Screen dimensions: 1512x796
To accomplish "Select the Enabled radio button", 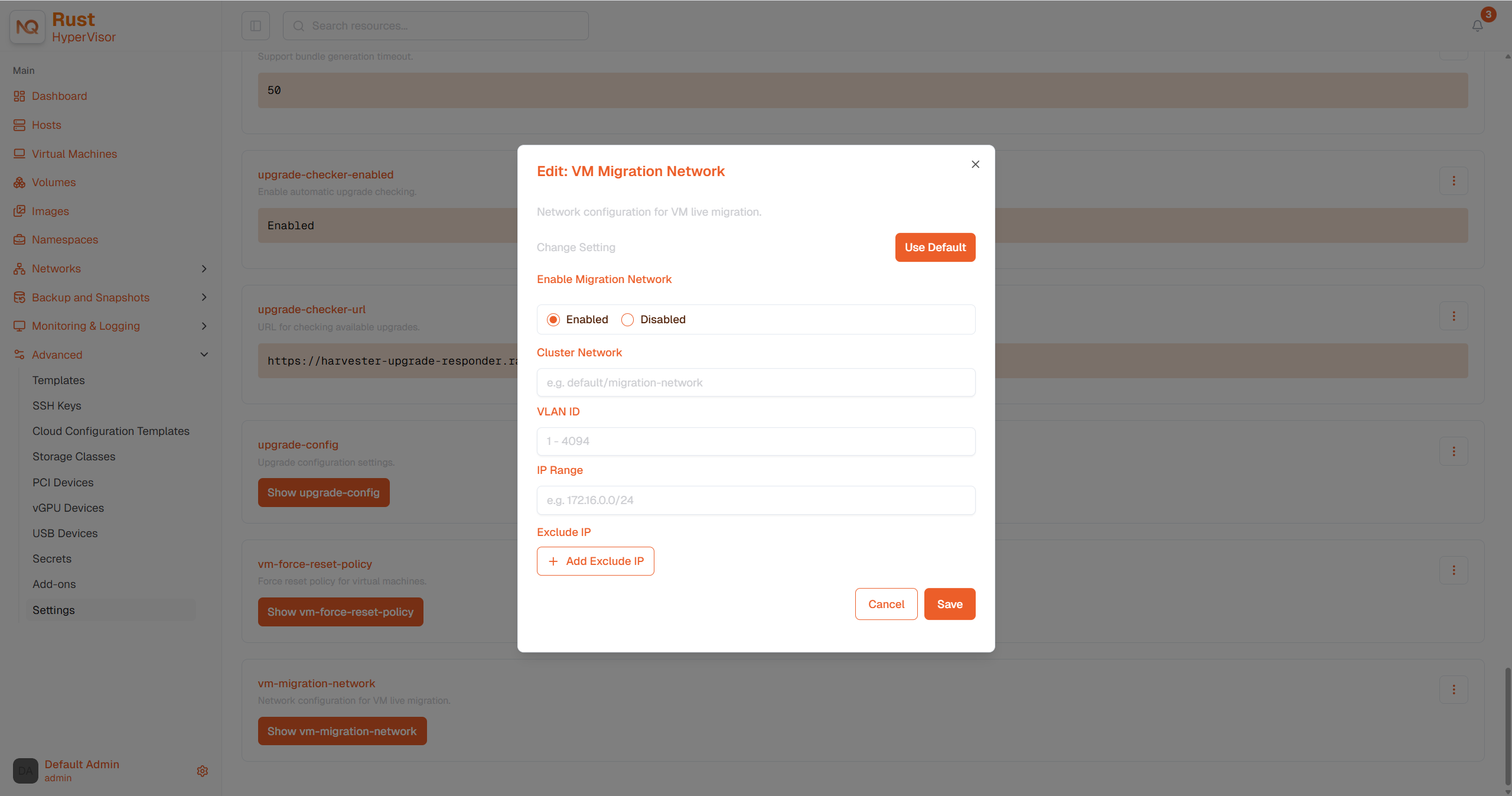I will click(553, 320).
